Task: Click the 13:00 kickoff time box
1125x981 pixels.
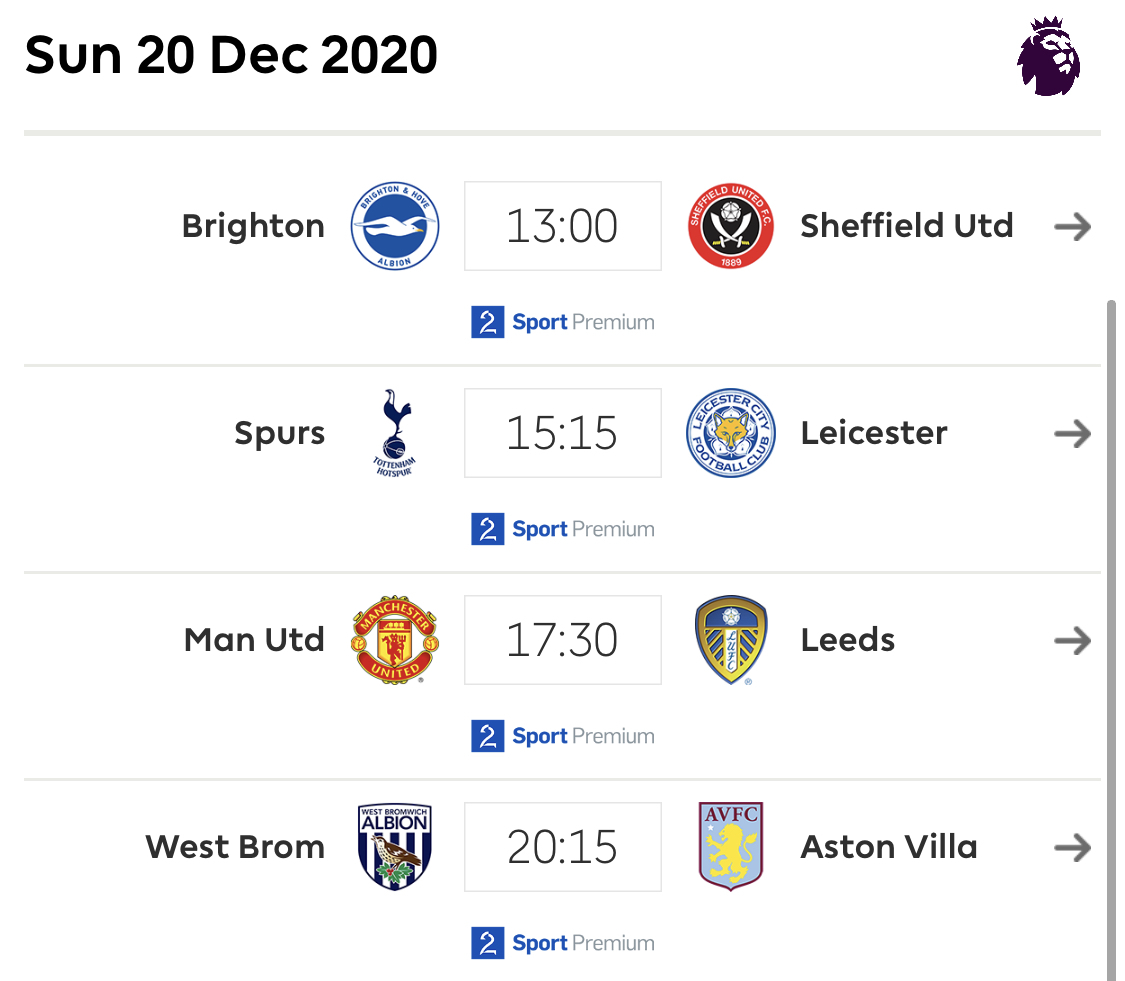Action: 562,226
